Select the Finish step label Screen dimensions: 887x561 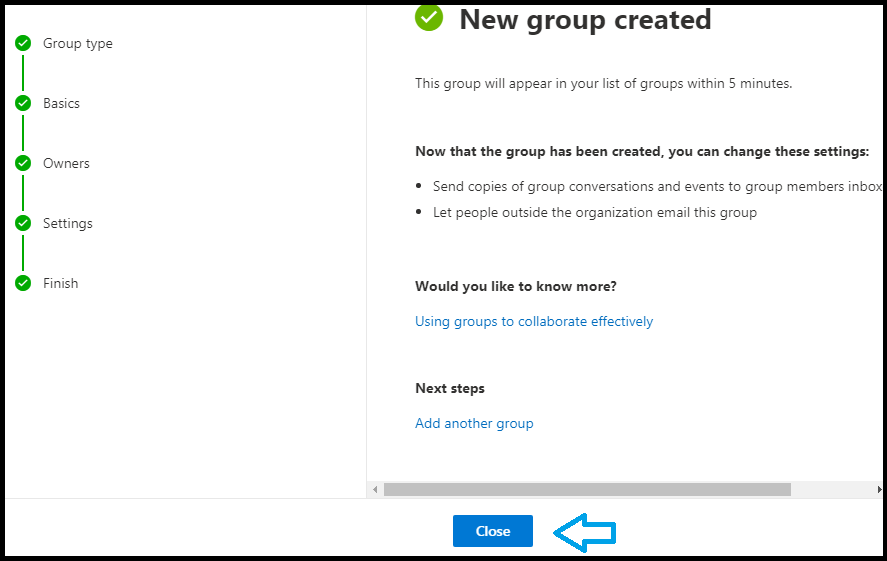(61, 283)
